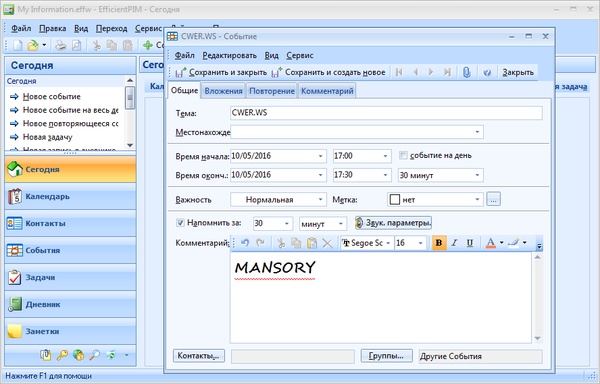The width and height of the screenshot is (600, 384).
Task: Go to first record navigation icon
Action: coord(399,72)
